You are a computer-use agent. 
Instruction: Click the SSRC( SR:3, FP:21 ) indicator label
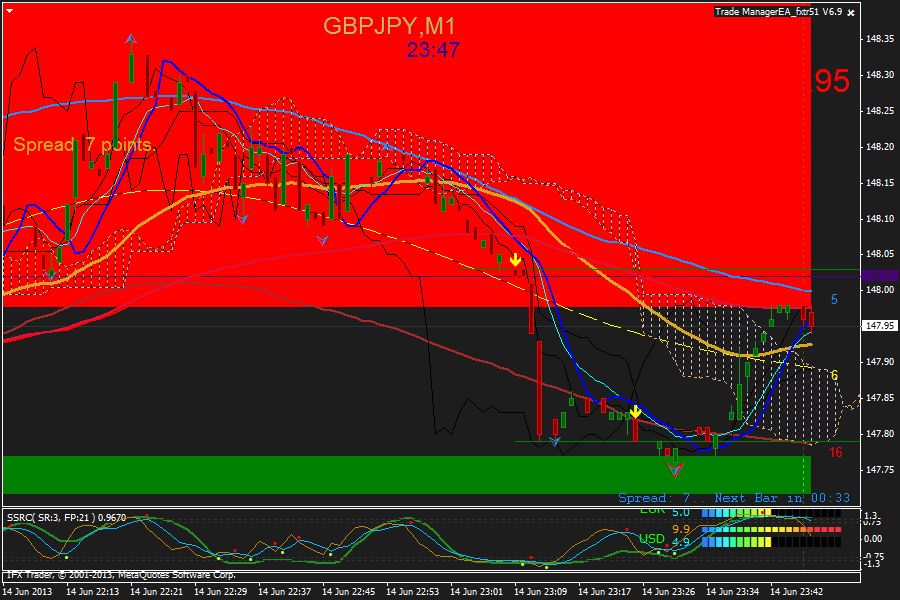click(66, 517)
